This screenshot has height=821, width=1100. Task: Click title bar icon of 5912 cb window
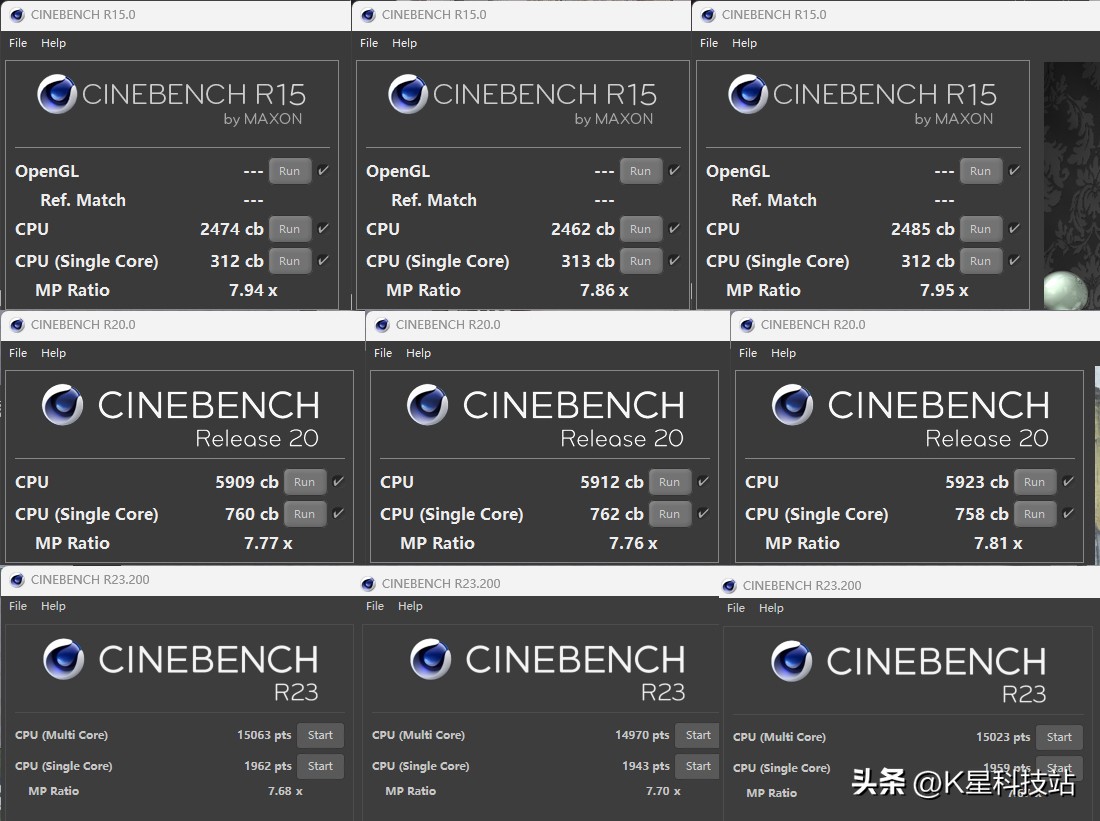point(382,325)
